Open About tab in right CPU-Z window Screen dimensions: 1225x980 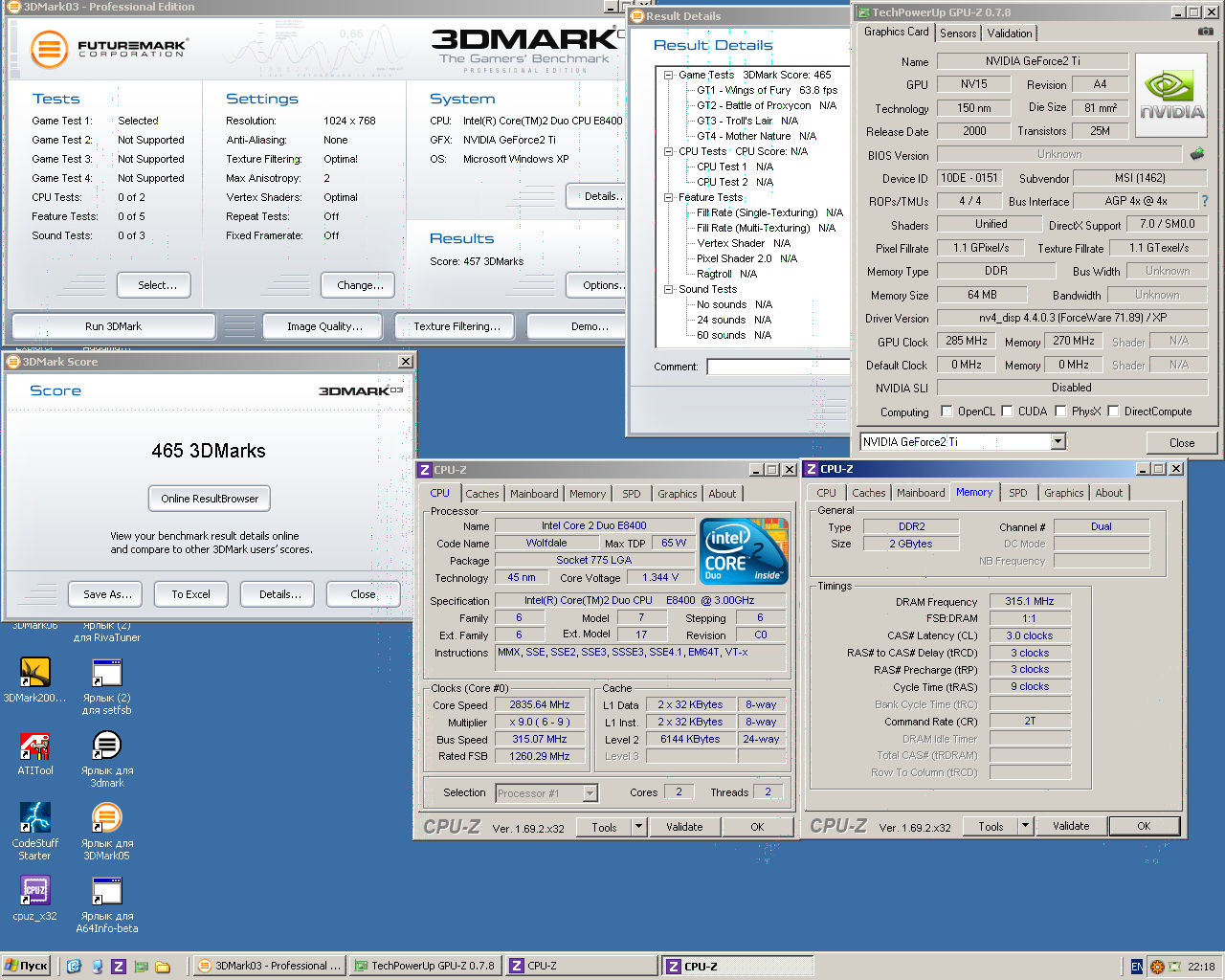[x=1109, y=493]
